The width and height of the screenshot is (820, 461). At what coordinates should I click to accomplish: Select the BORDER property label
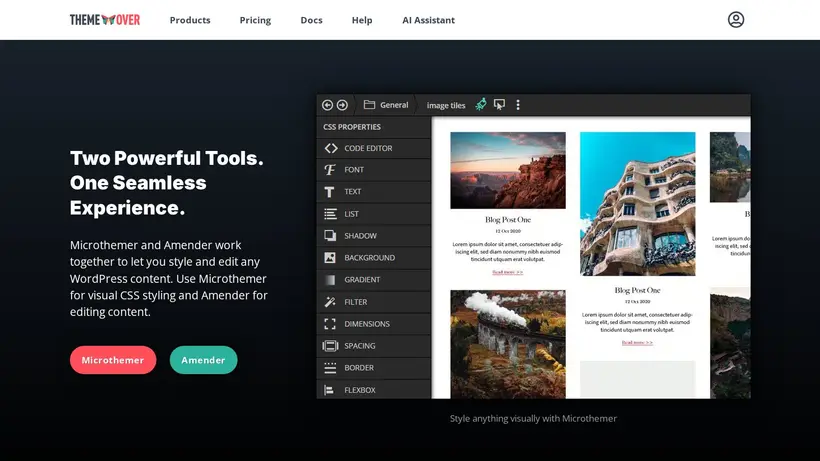359,368
